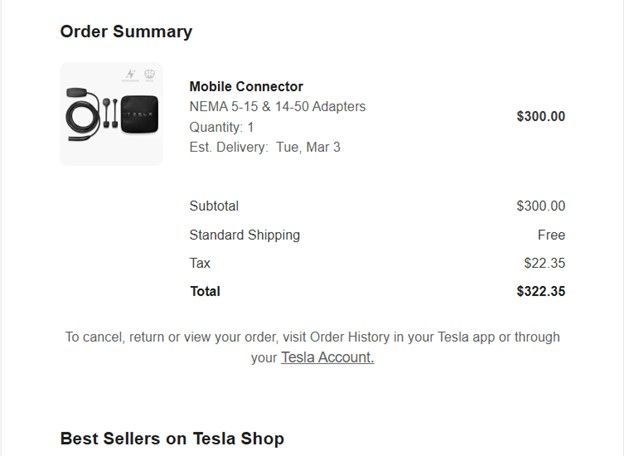
Task: Click the Mobile Connector product title
Action: 246,86
